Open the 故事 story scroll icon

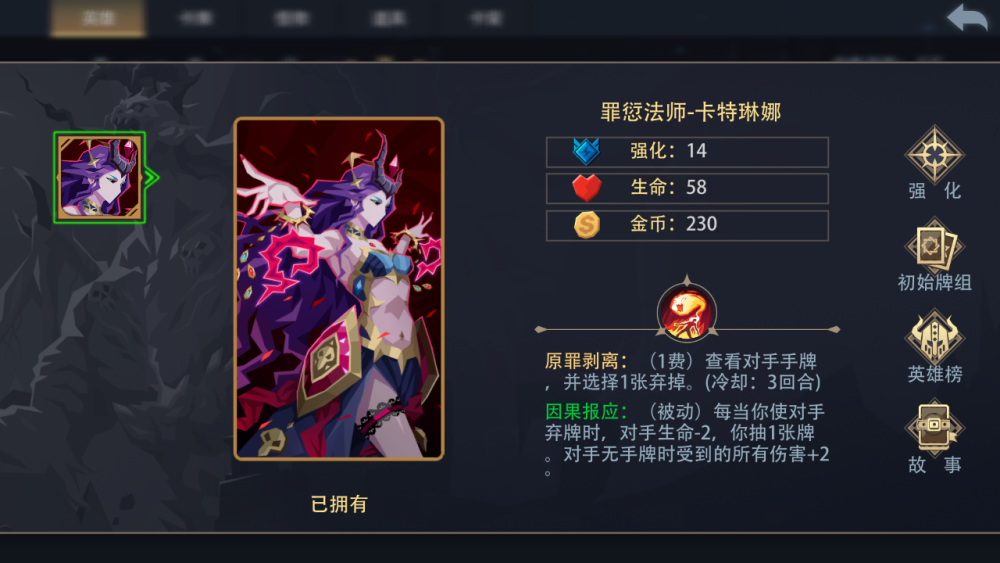click(x=934, y=428)
